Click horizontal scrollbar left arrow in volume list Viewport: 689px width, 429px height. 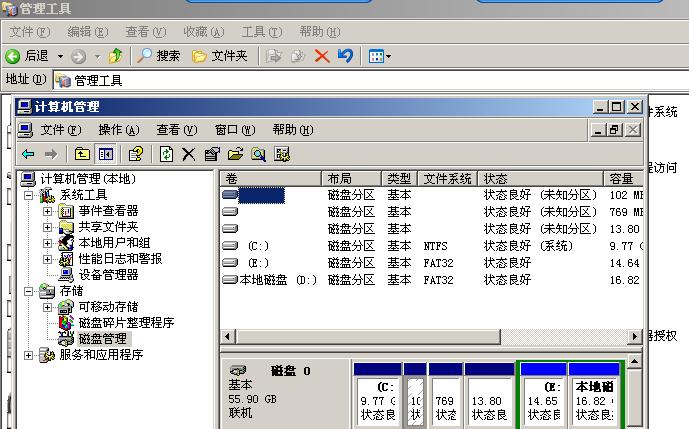227,337
